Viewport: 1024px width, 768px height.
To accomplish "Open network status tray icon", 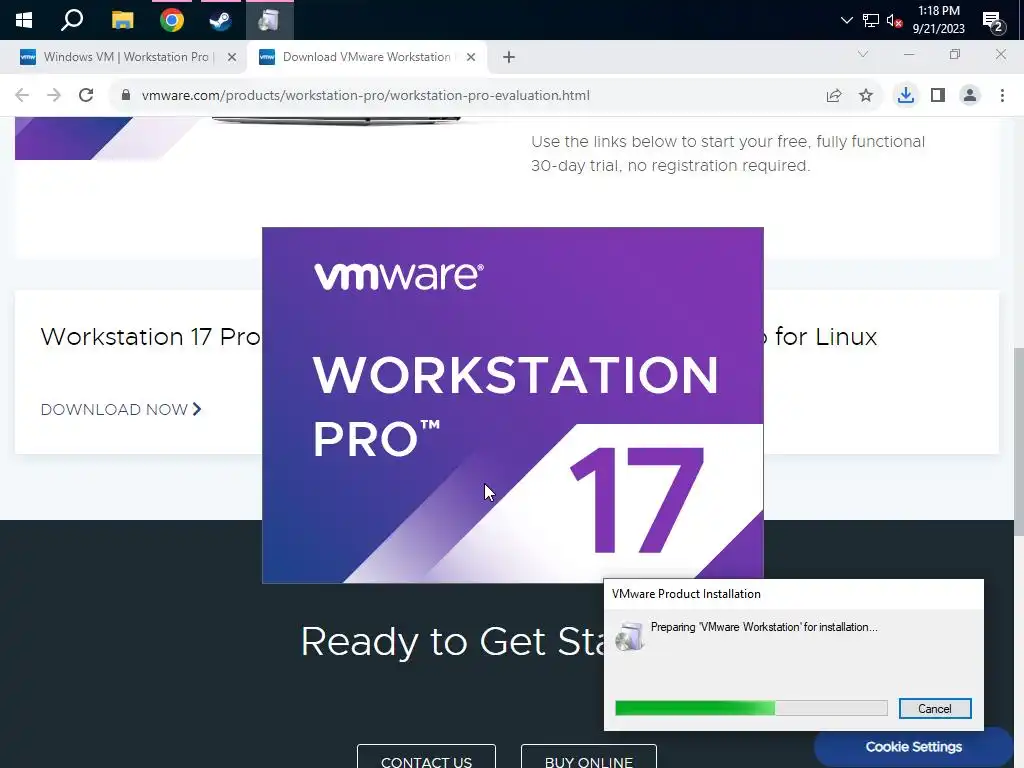I will point(871,20).
